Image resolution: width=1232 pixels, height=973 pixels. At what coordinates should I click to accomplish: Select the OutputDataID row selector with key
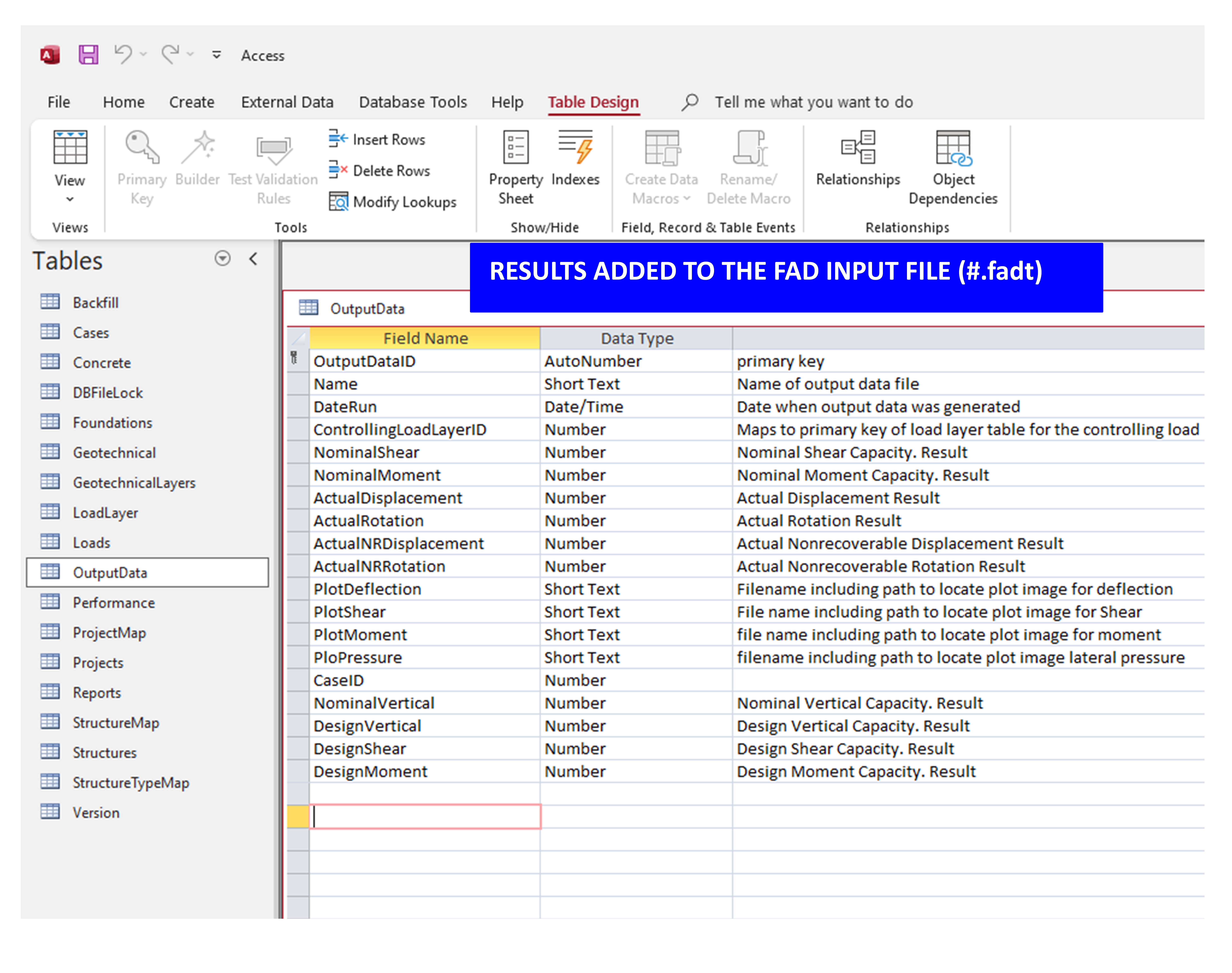coord(298,361)
